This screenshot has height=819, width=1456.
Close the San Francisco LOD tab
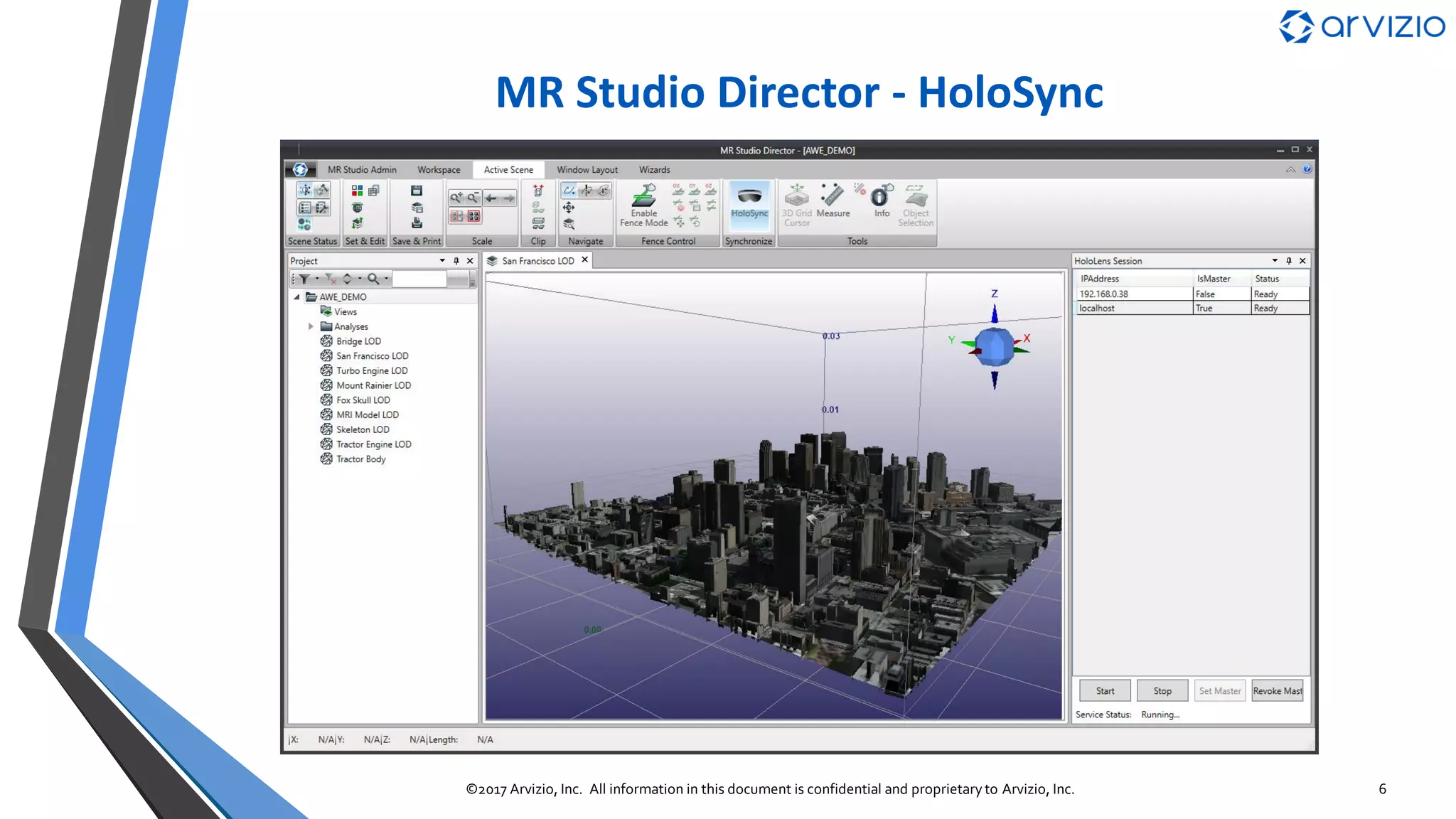[585, 260]
